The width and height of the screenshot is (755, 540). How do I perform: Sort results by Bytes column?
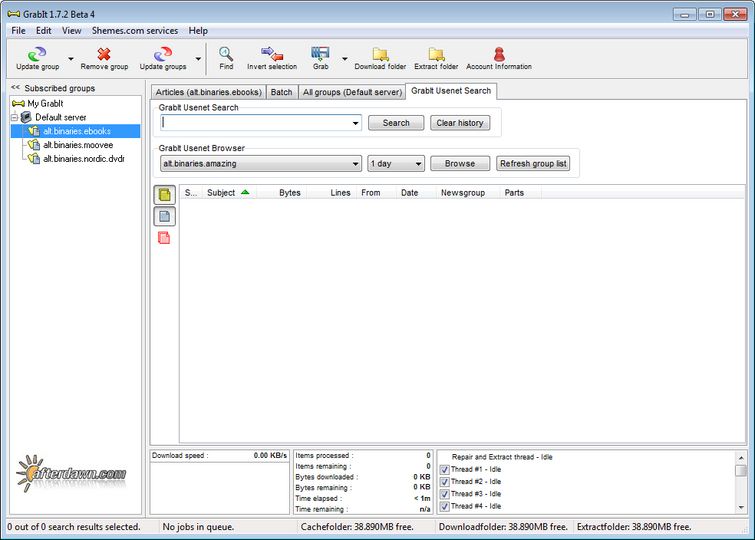pos(282,193)
